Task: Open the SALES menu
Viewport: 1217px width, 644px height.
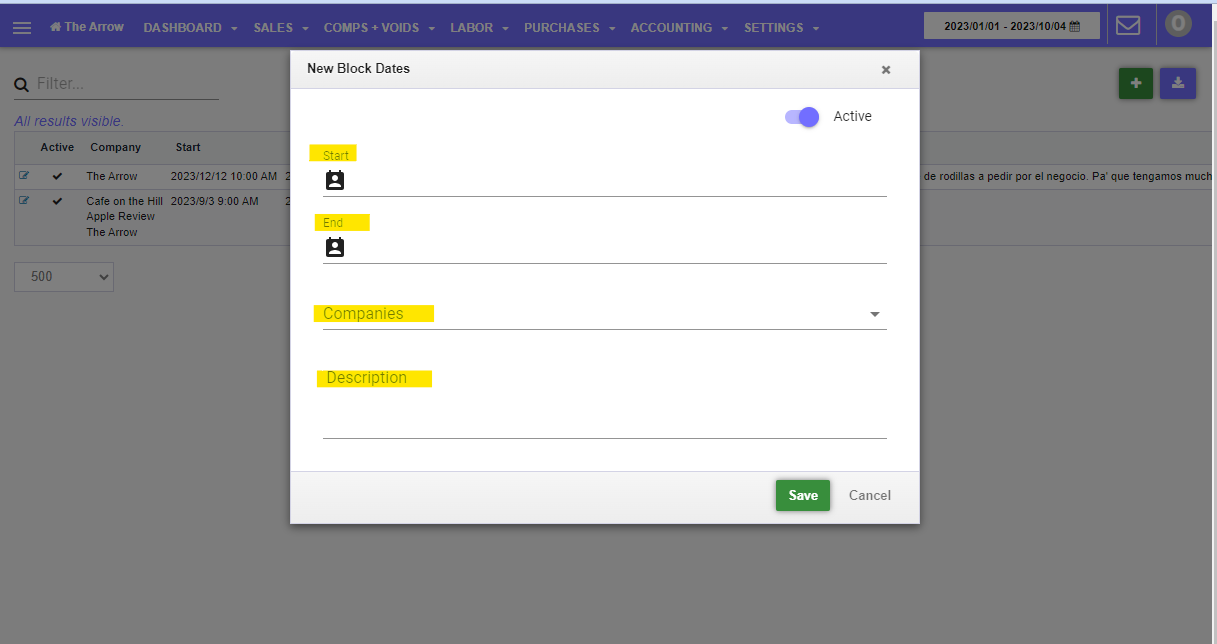Action: tap(281, 28)
